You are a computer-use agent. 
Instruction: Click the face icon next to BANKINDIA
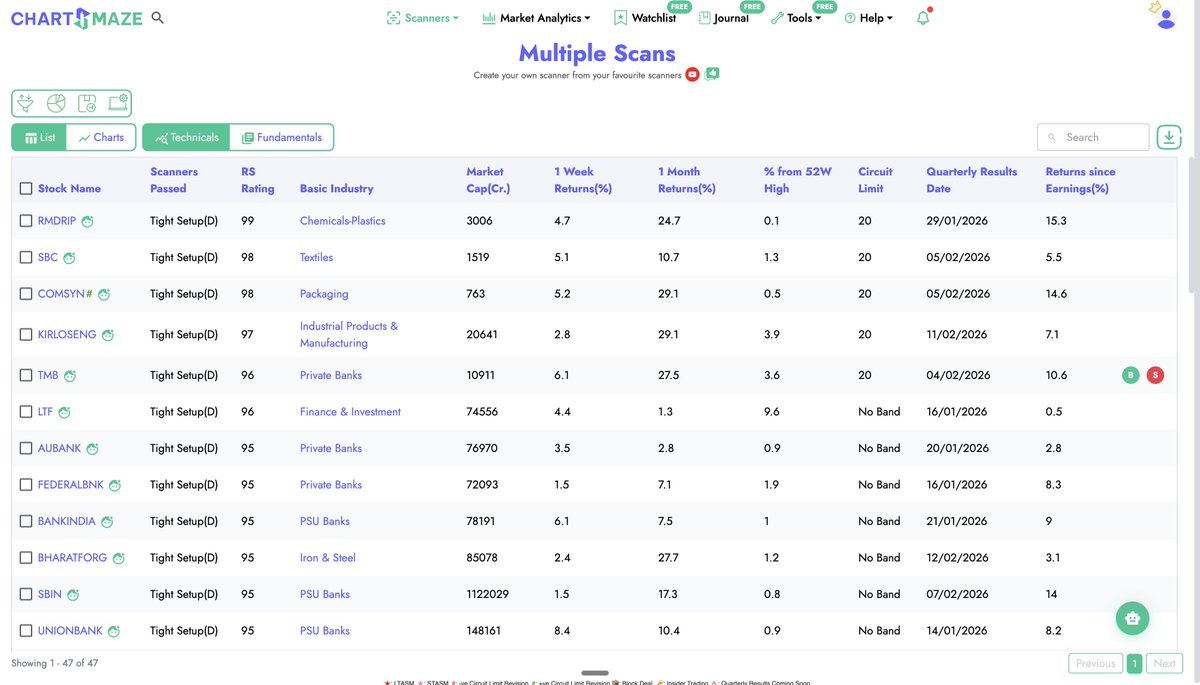(x=107, y=522)
